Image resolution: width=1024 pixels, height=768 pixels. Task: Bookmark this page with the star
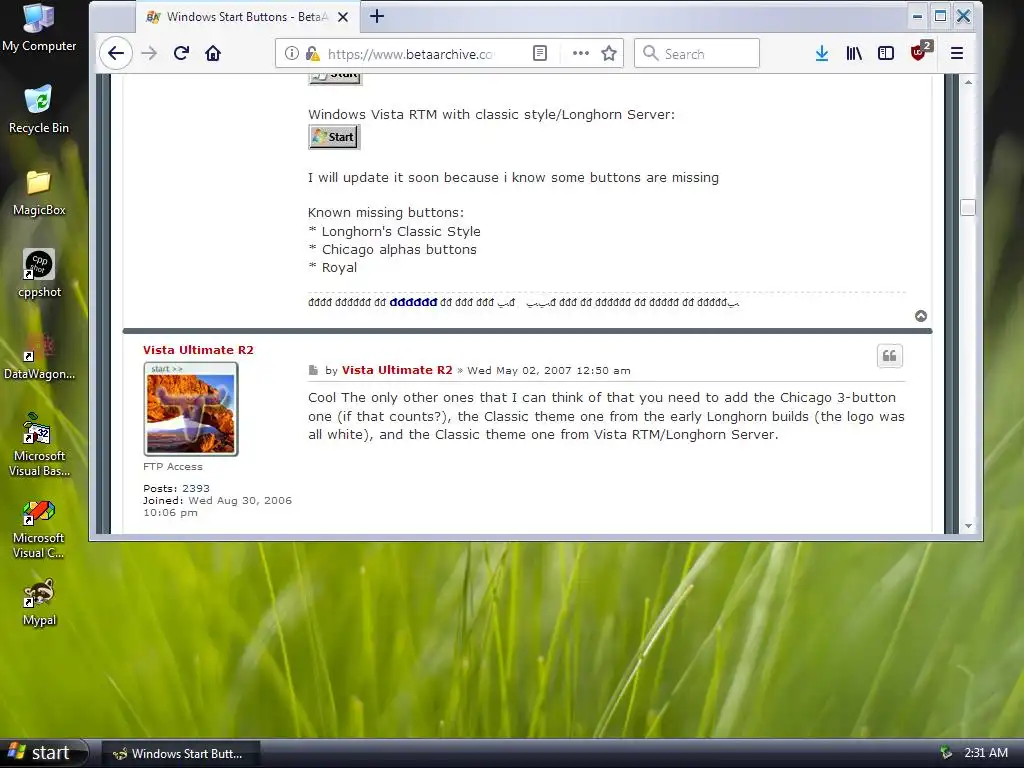(609, 54)
